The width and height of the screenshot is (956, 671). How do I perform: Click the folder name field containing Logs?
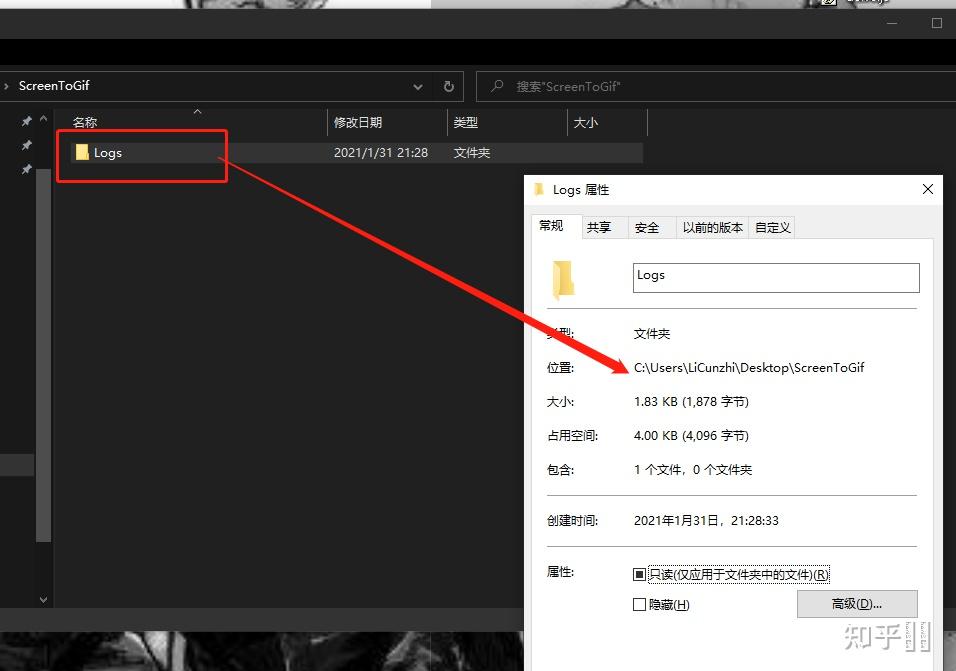[776, 278]
